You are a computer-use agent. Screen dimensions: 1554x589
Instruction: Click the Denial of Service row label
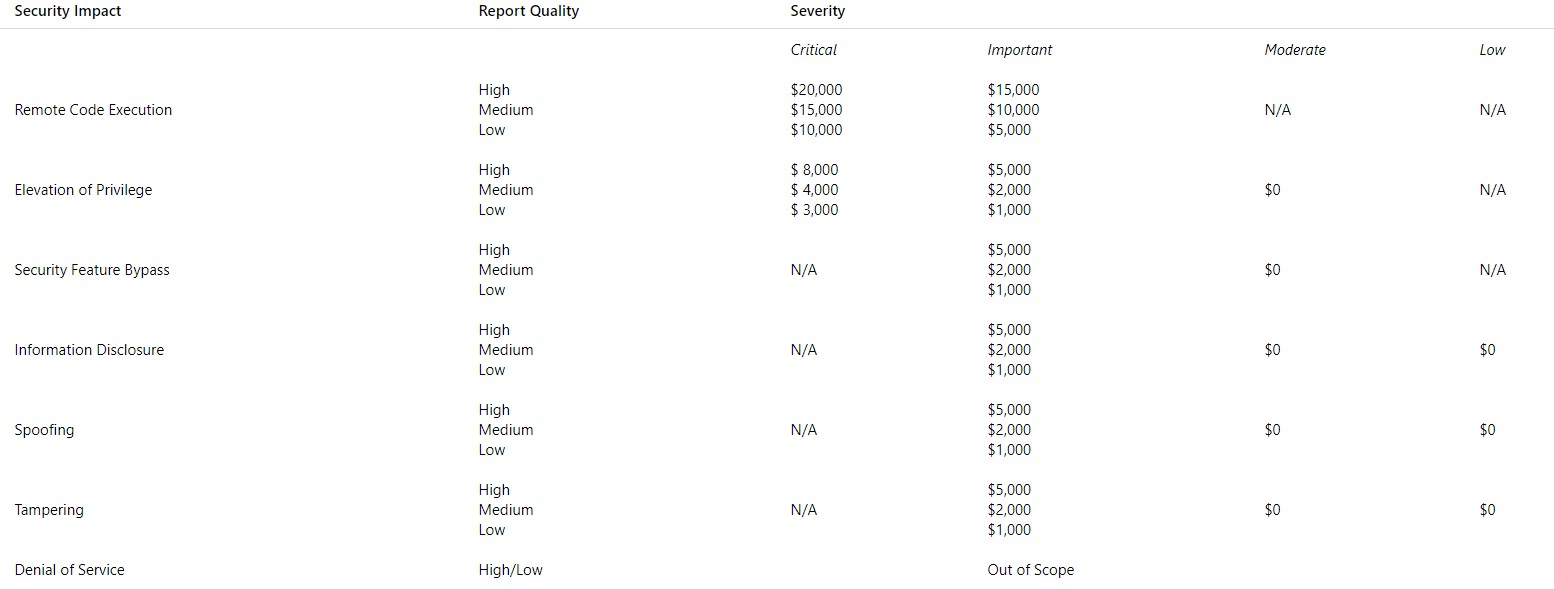69,570
